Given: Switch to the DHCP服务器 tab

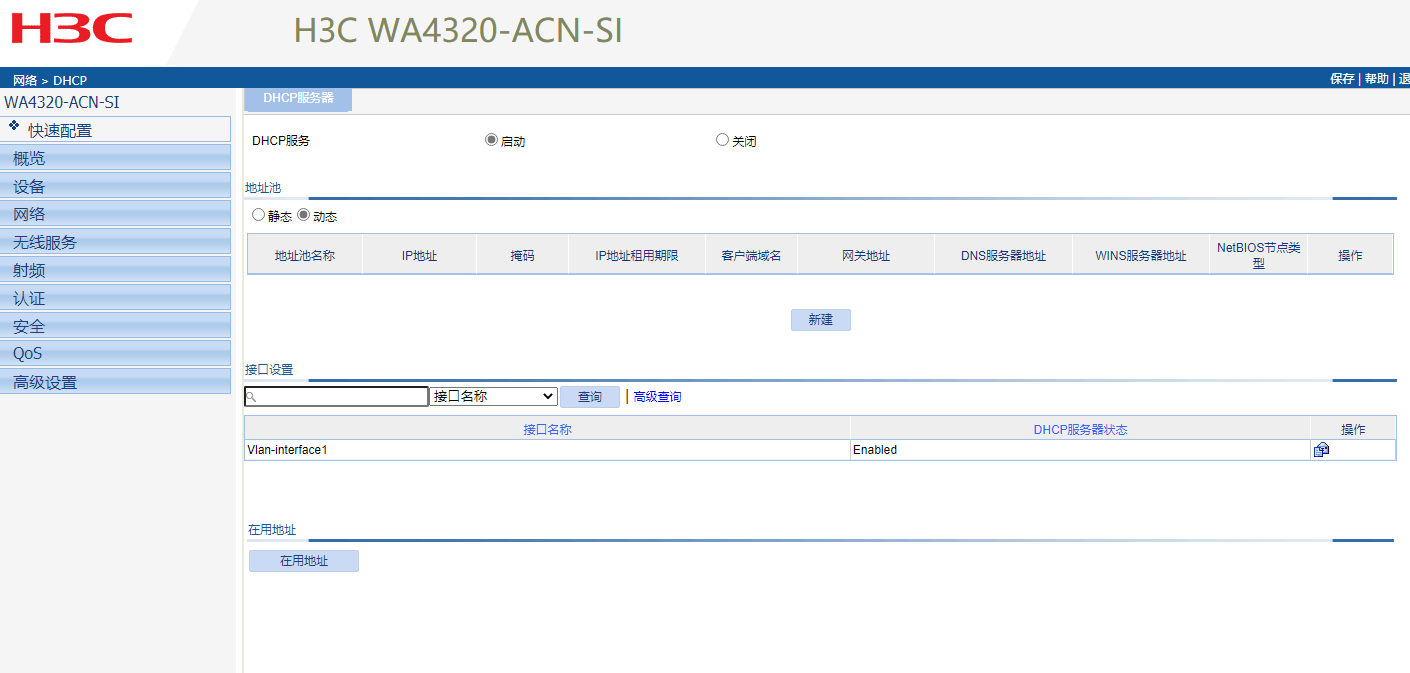Looking at the screenshot, I should tap(298, 99).
